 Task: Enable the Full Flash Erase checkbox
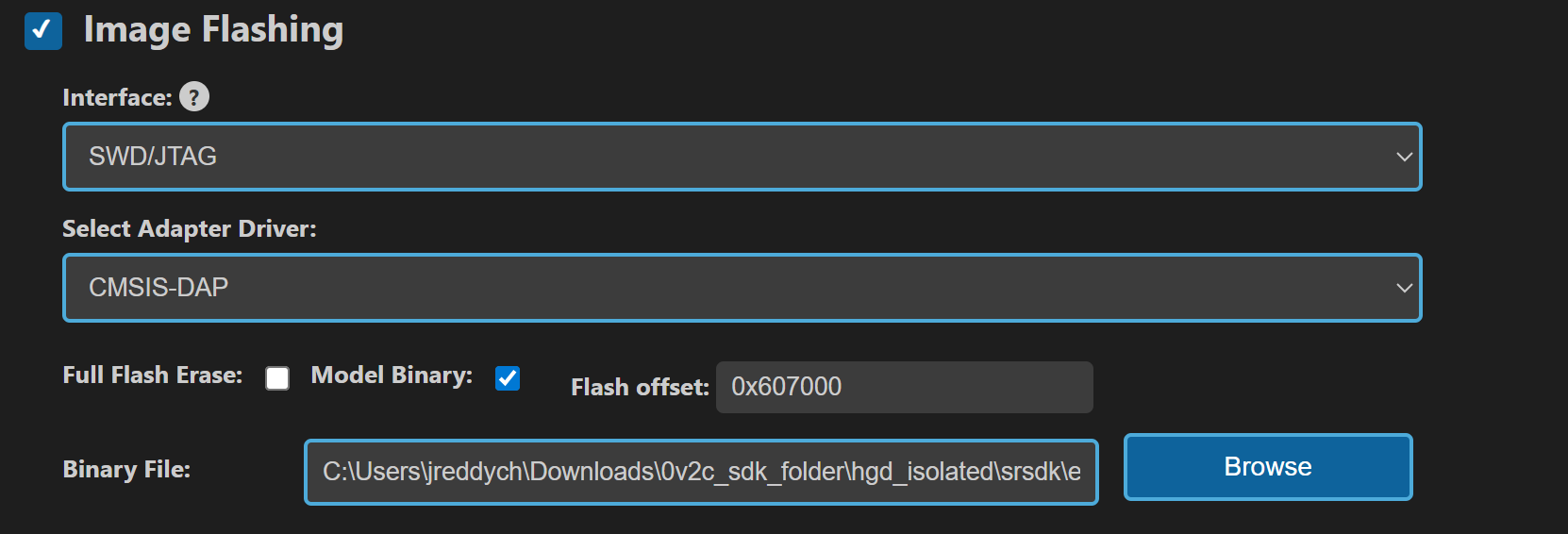click(x=277, y=378)
